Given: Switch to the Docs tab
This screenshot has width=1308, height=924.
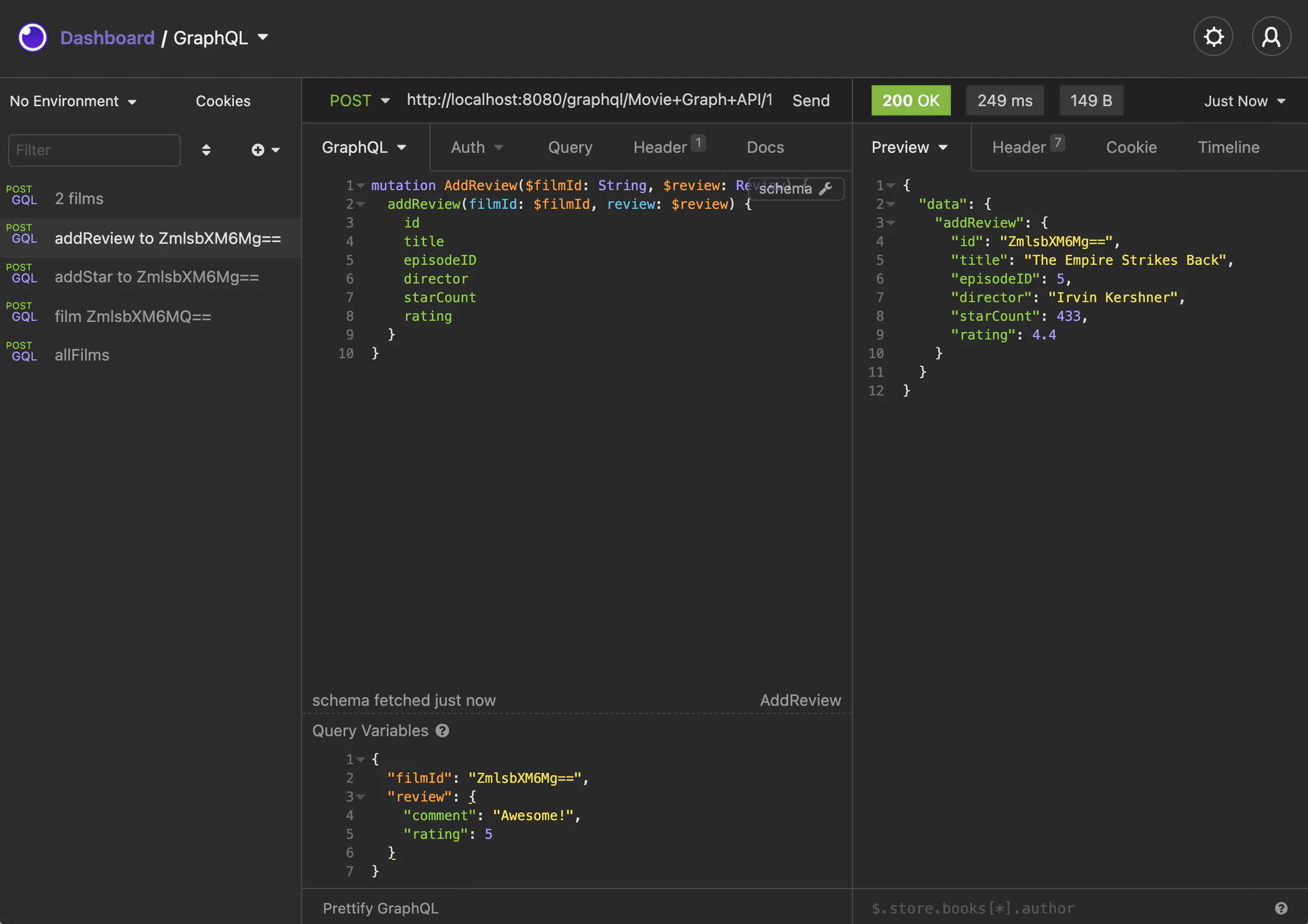Looking at the screenshot, I should point(765,147).
